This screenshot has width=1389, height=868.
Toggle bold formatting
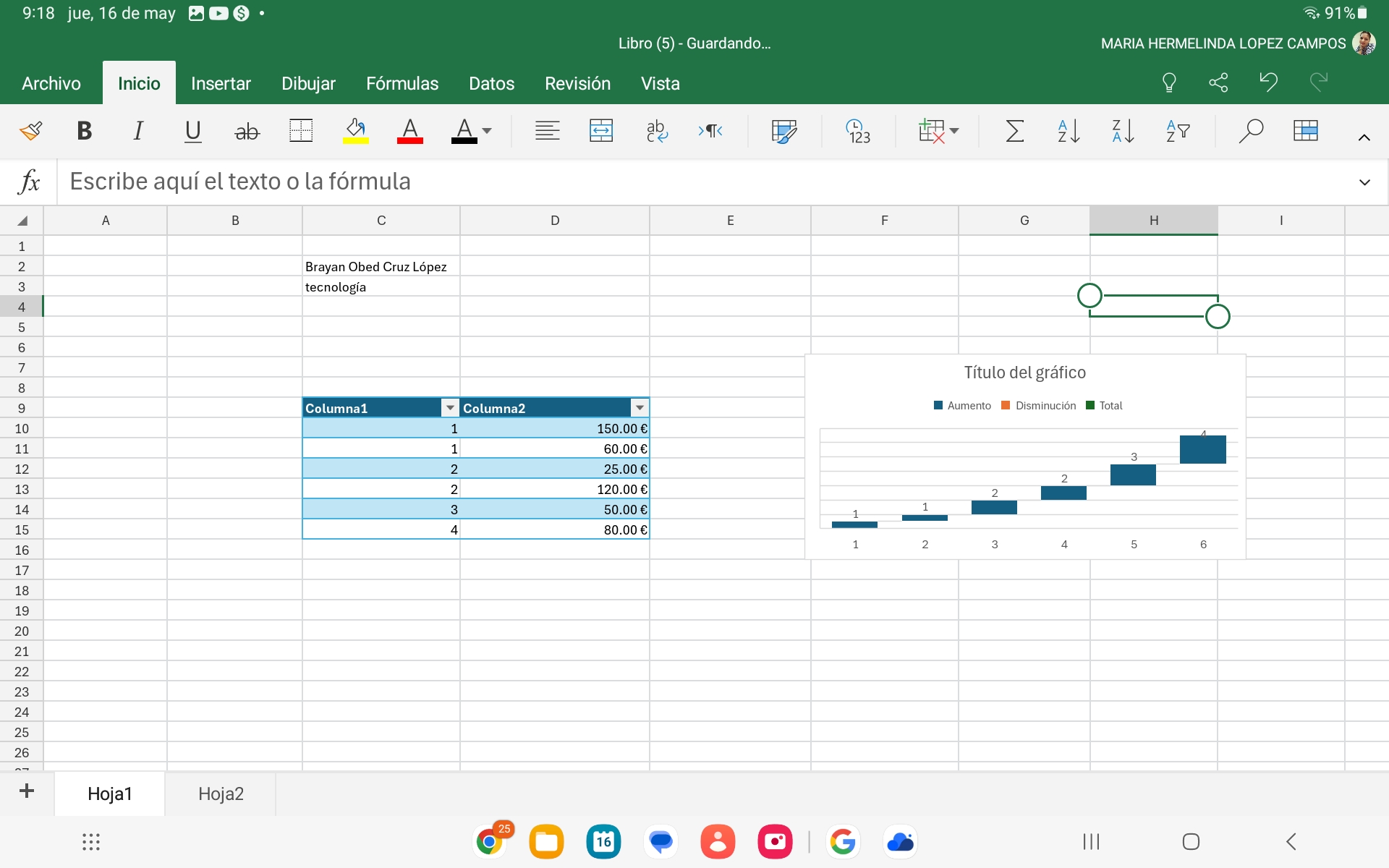(x=84, y=131)
